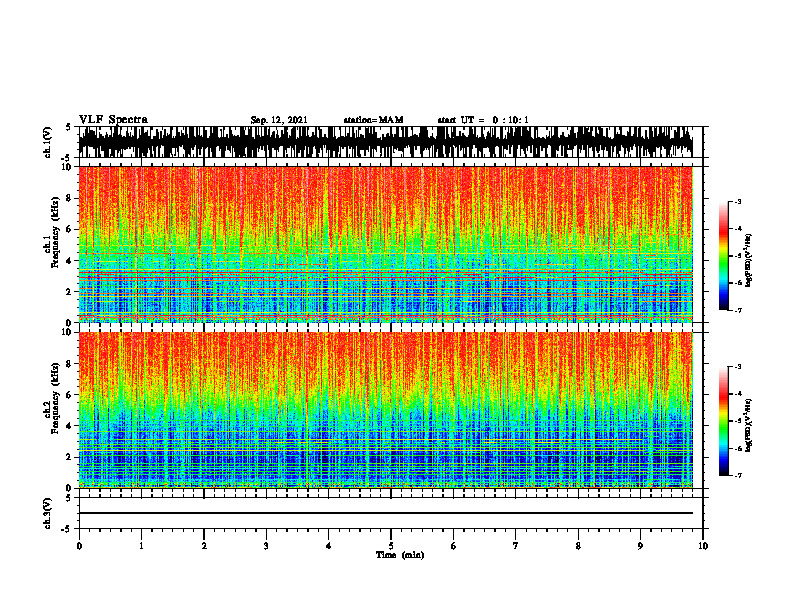The height and width of the screenshot is (612, 792).
Task: Click the flat ch.3 voltage trace
Action: (385, 513)
